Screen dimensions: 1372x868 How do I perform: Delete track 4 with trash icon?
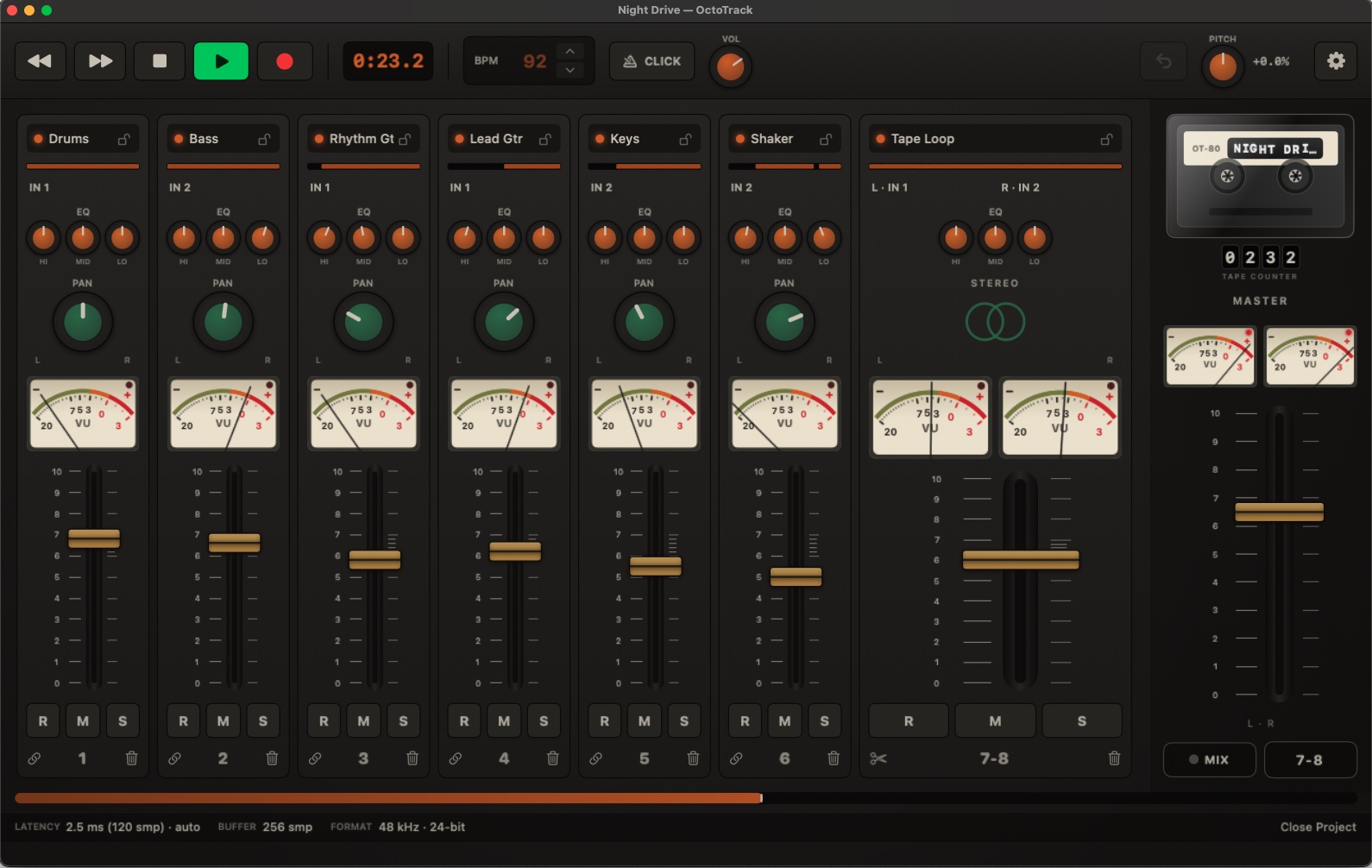[x=552, y=758]
